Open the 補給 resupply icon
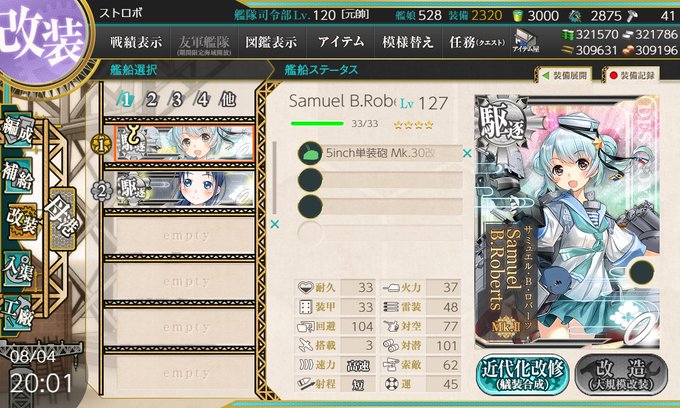The width and height of the screenshot is (680, 408). (x=18, y=176)
